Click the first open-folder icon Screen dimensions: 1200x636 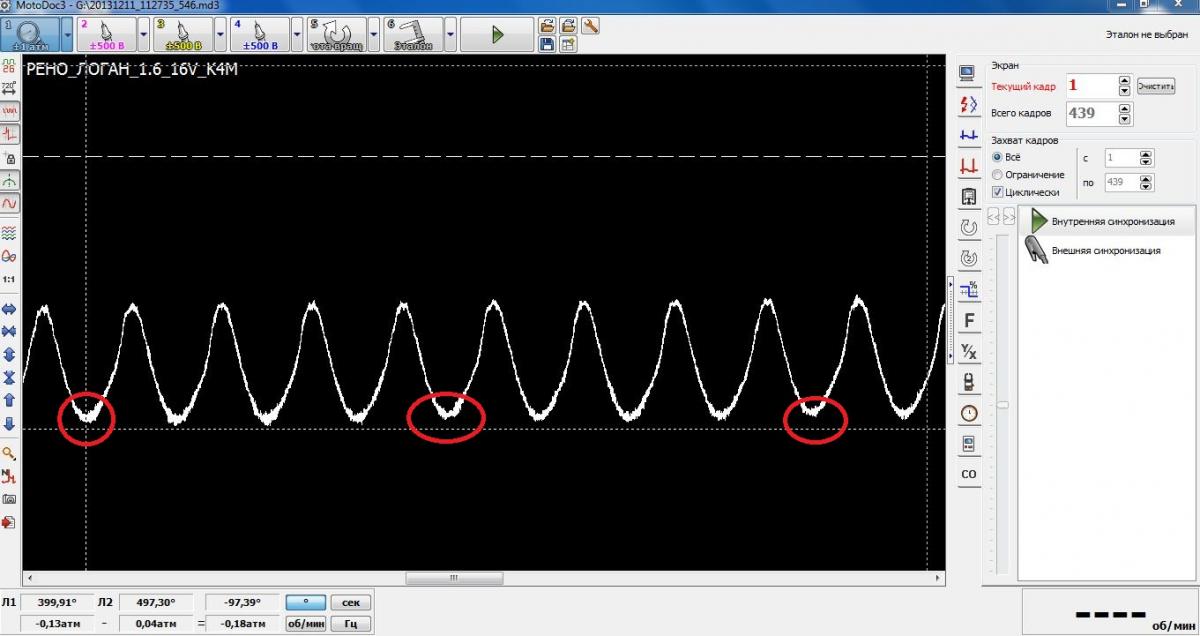[547, 26]
